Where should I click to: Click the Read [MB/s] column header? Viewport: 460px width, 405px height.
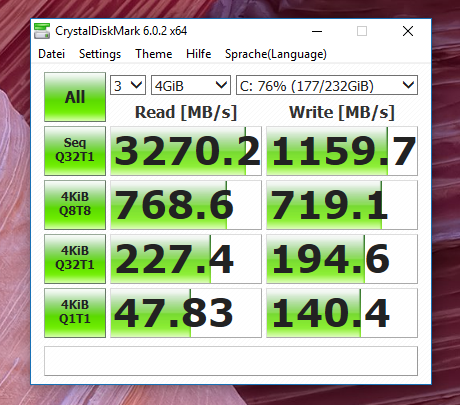point(186,112)
